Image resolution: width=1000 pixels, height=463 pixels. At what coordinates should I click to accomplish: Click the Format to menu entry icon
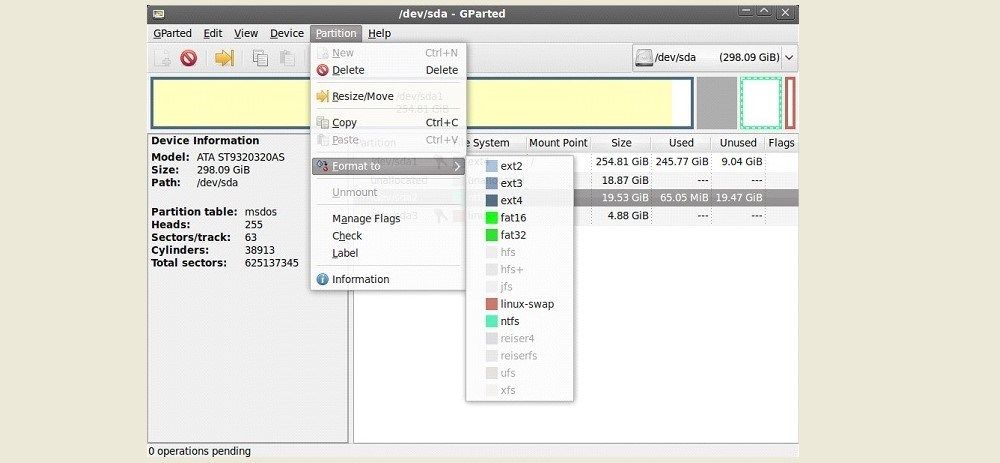(x=322, y=166)
